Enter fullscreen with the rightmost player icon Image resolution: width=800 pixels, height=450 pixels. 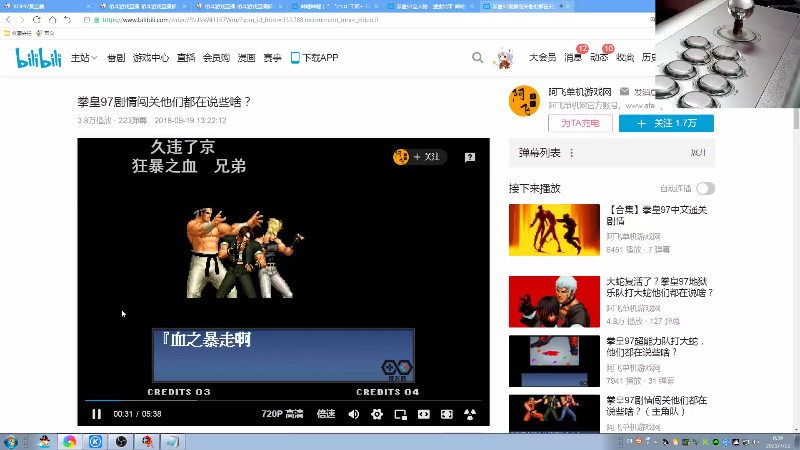pyautogui.click(x=470, y=414)
